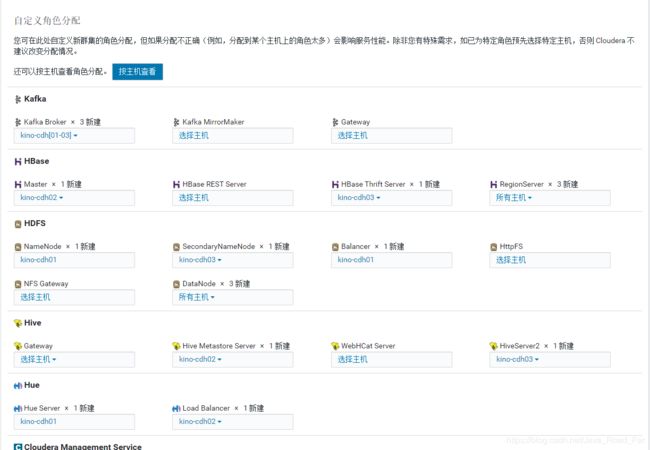Image resolution: width=650 pixels, height=450 pixels.
Task: Click the 'Kafka Broker × 3 新建' label
Action: pyautogui.click(x=62, y=122)
